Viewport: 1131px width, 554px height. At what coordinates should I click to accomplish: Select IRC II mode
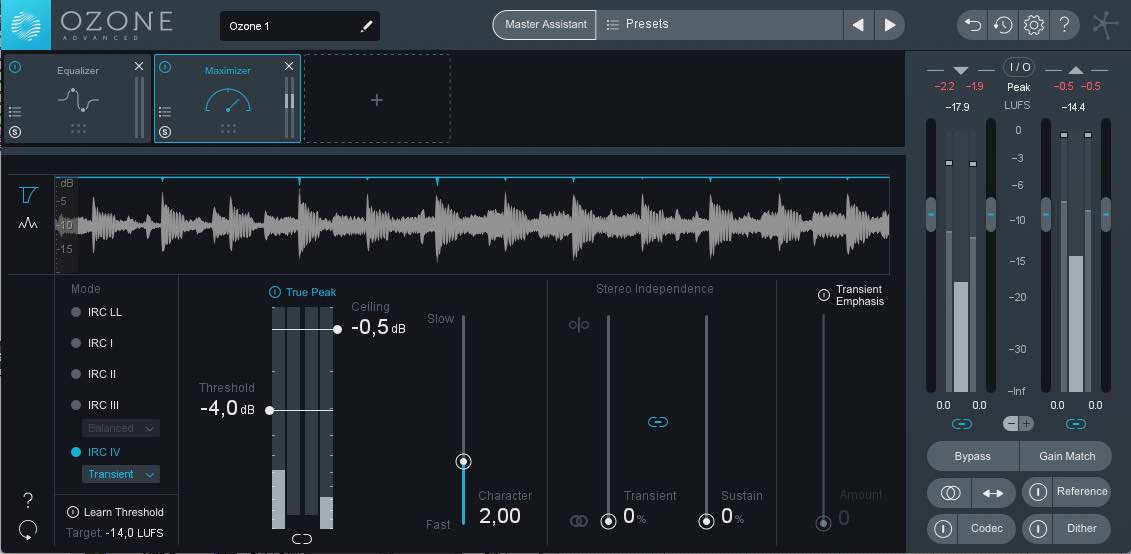pyautogui.click(x=93, y=374)
